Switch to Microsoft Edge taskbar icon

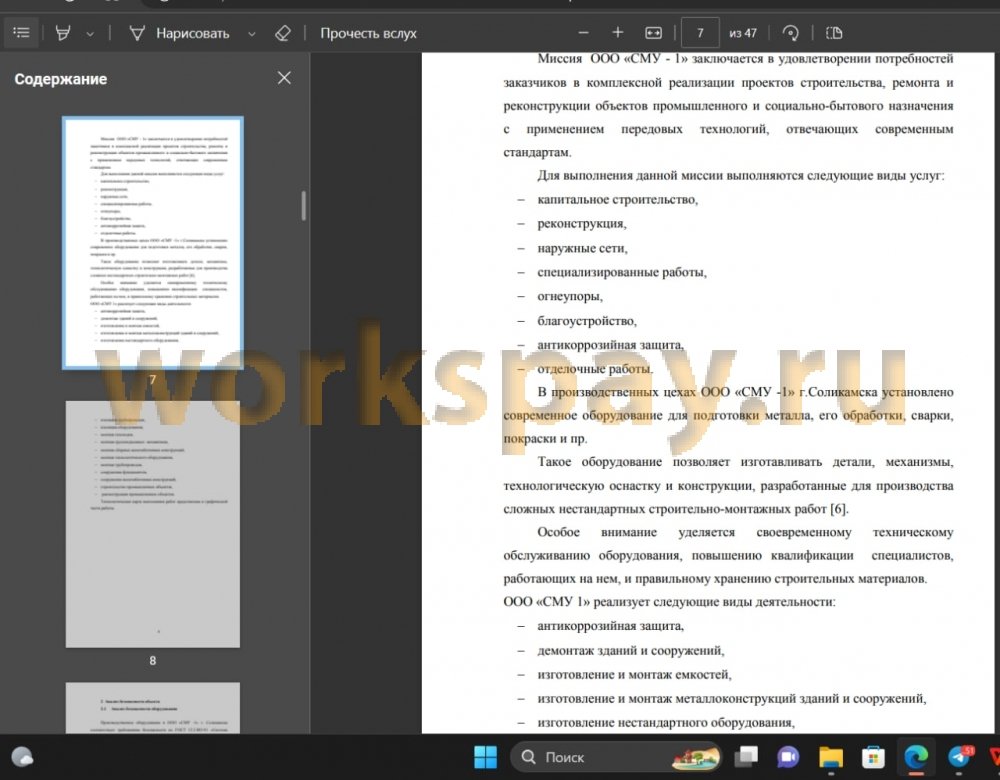[x=916, y=757]
